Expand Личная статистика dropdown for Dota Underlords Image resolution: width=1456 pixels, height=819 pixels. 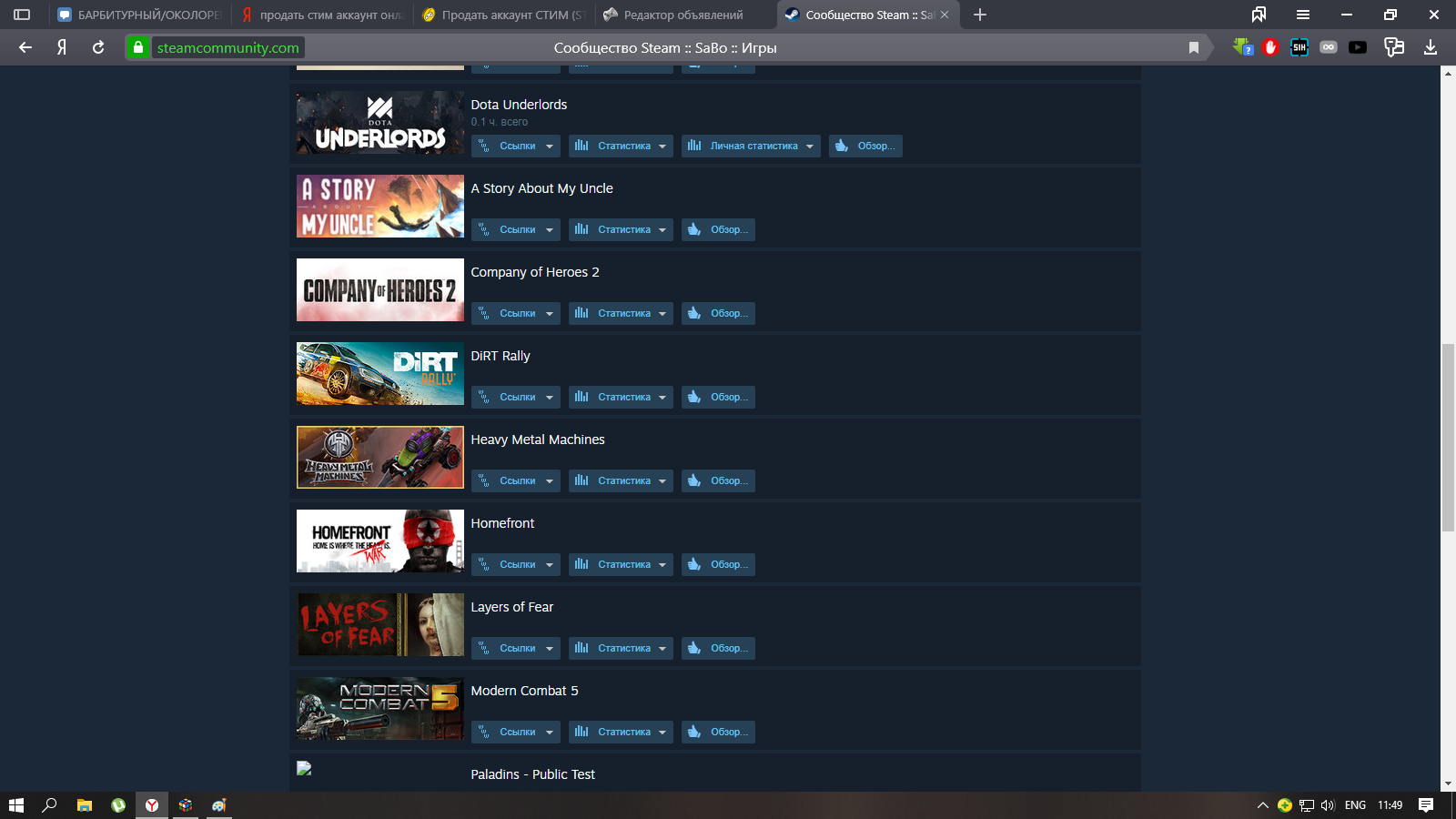[751, 146]
